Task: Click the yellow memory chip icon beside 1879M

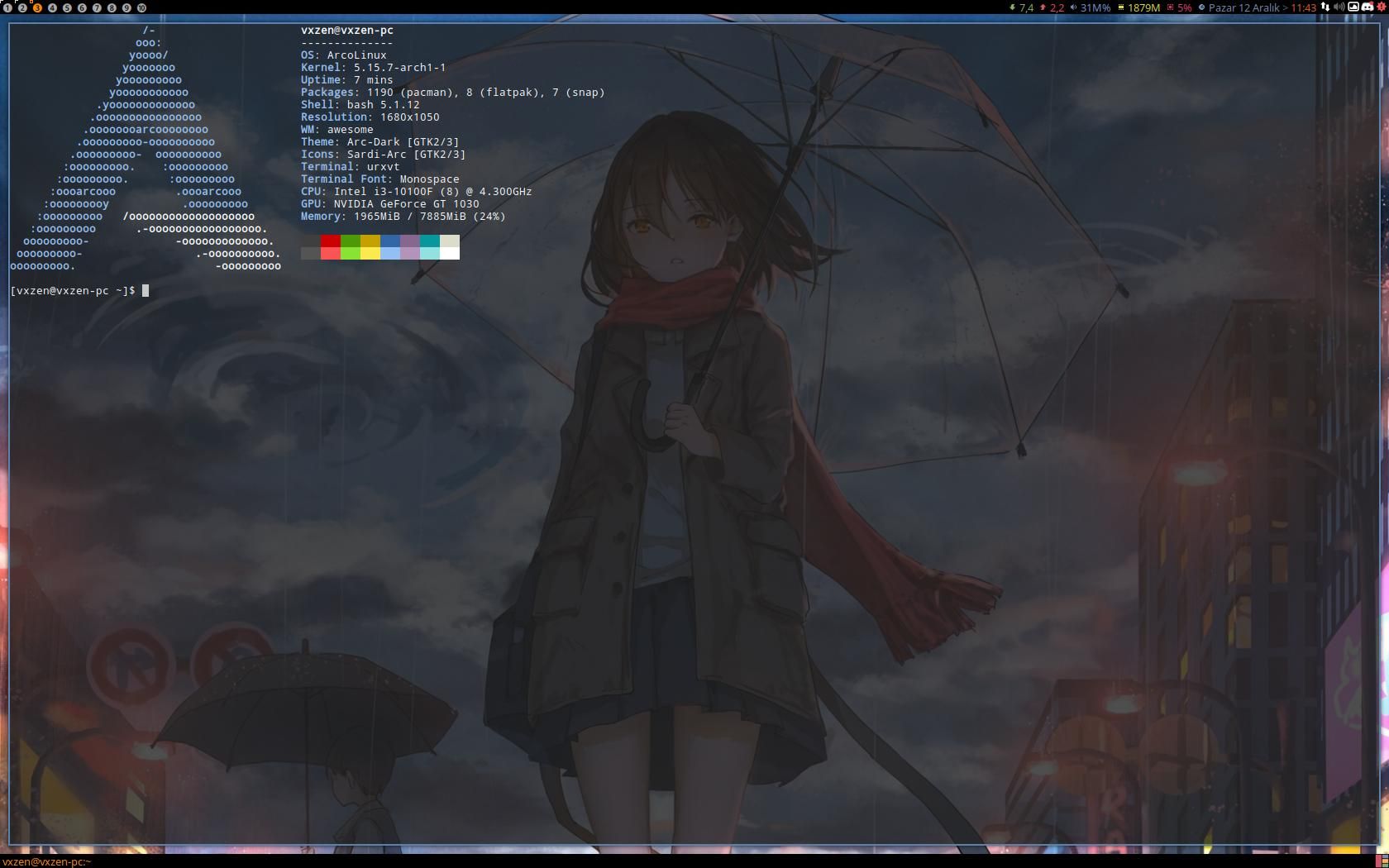Action: pyautogui.click(x=1120, y=7)
